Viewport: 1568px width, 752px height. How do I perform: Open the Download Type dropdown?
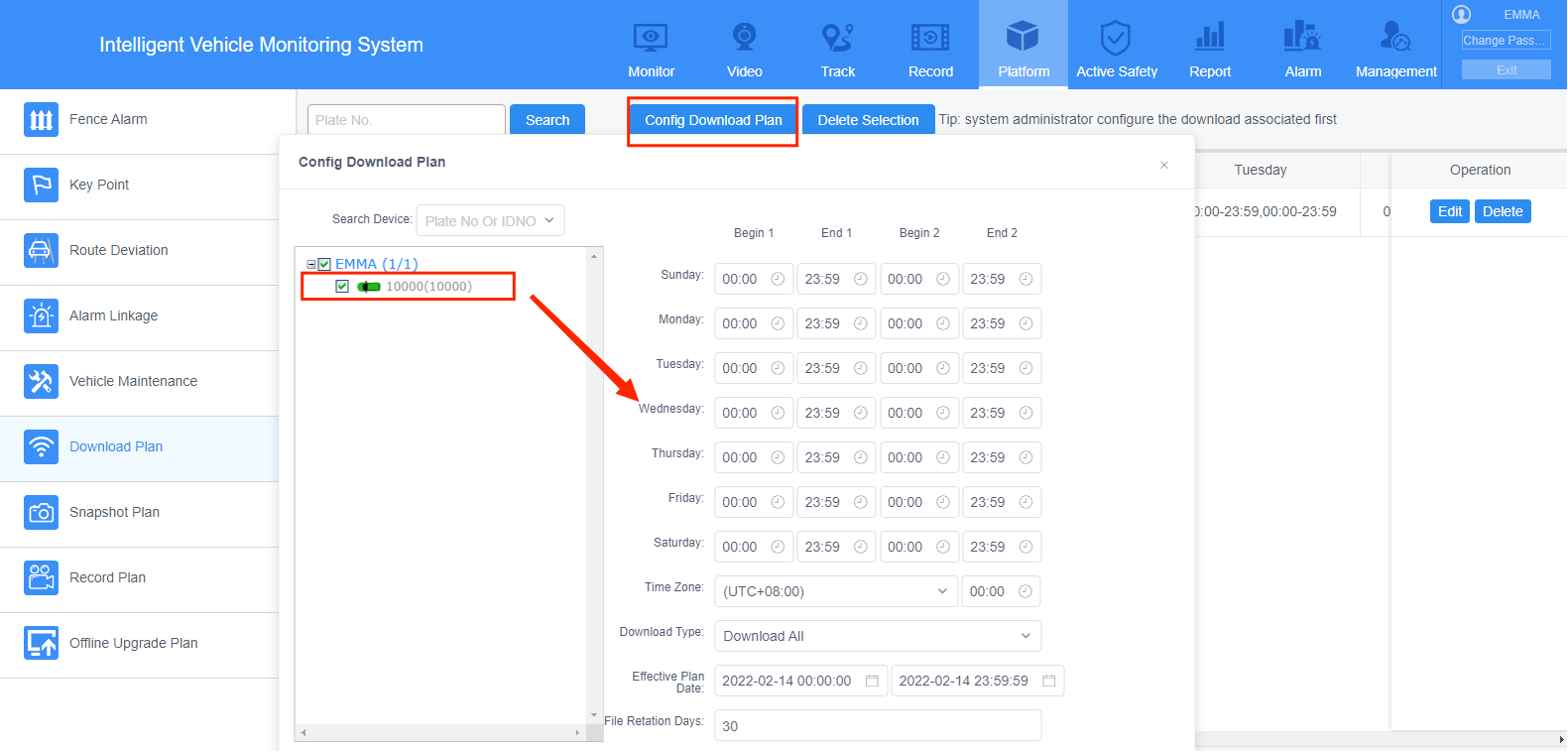pos(878,636)
